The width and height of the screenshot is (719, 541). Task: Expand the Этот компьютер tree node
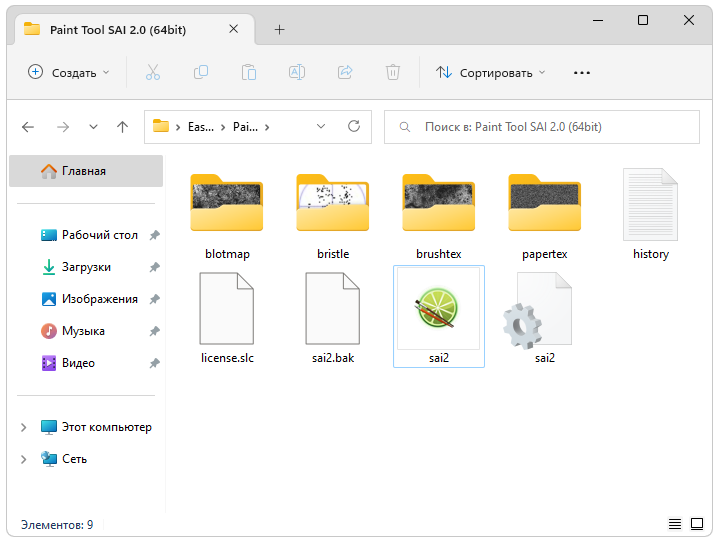click(23, 427)
